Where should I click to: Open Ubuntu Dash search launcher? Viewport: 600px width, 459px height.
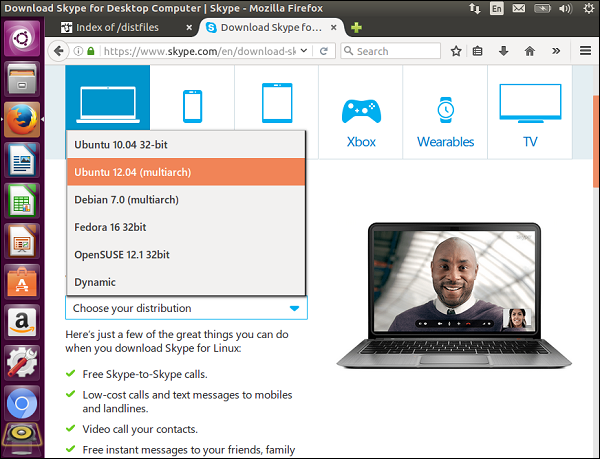(x=22, y=38)
